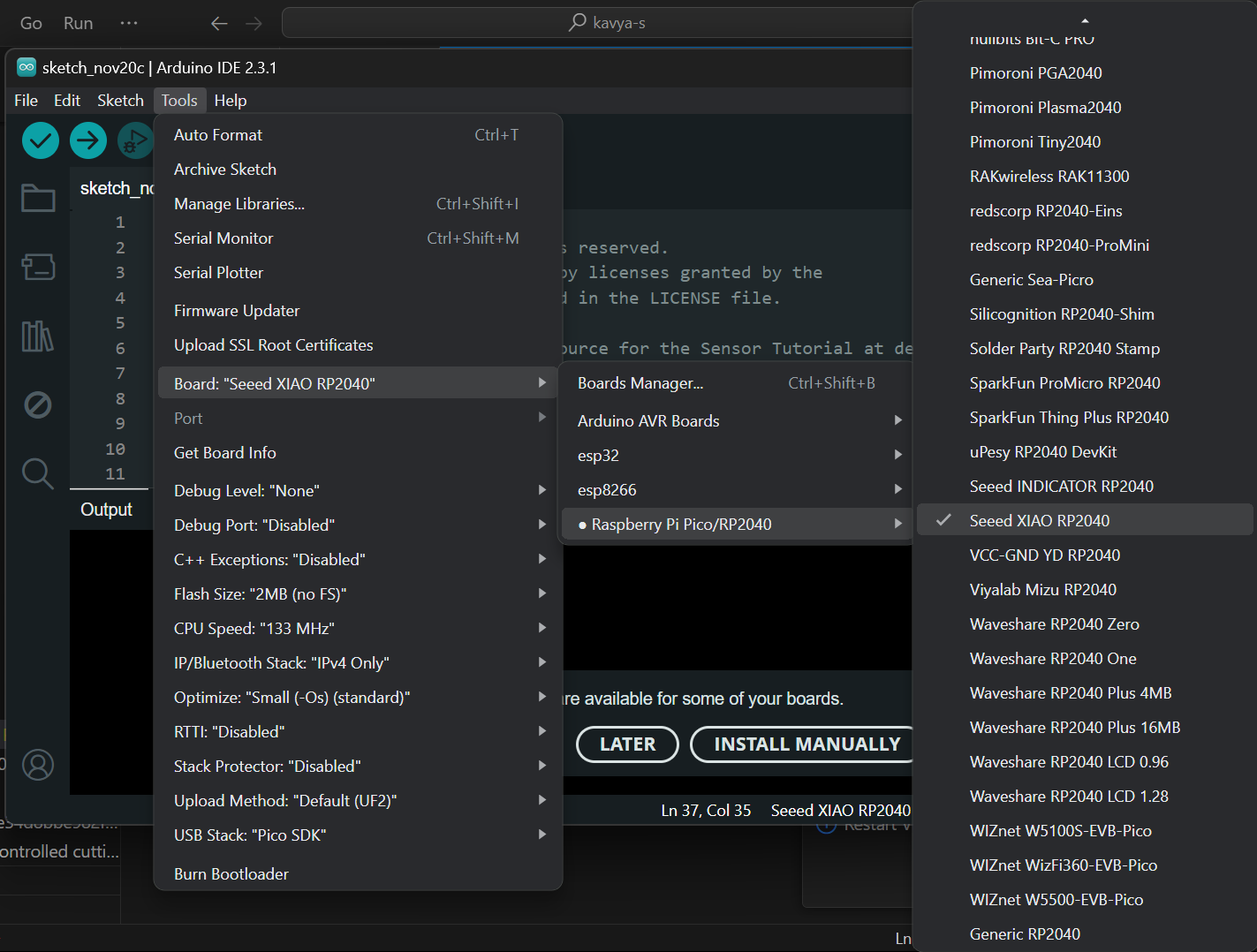
Task: Select the Seeed INDICATOR RP2040 board
Action: click(1085, 486)
